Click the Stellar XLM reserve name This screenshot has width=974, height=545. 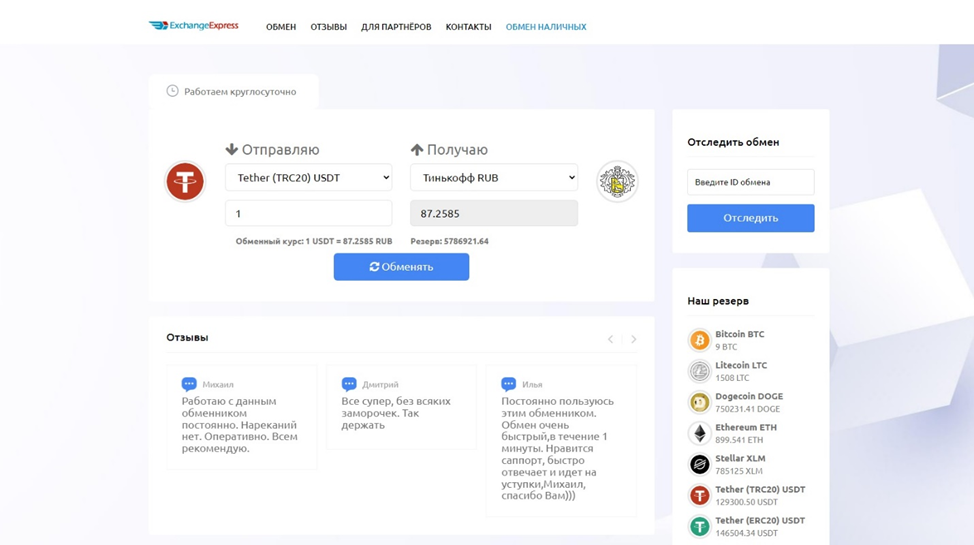point(740,458)
